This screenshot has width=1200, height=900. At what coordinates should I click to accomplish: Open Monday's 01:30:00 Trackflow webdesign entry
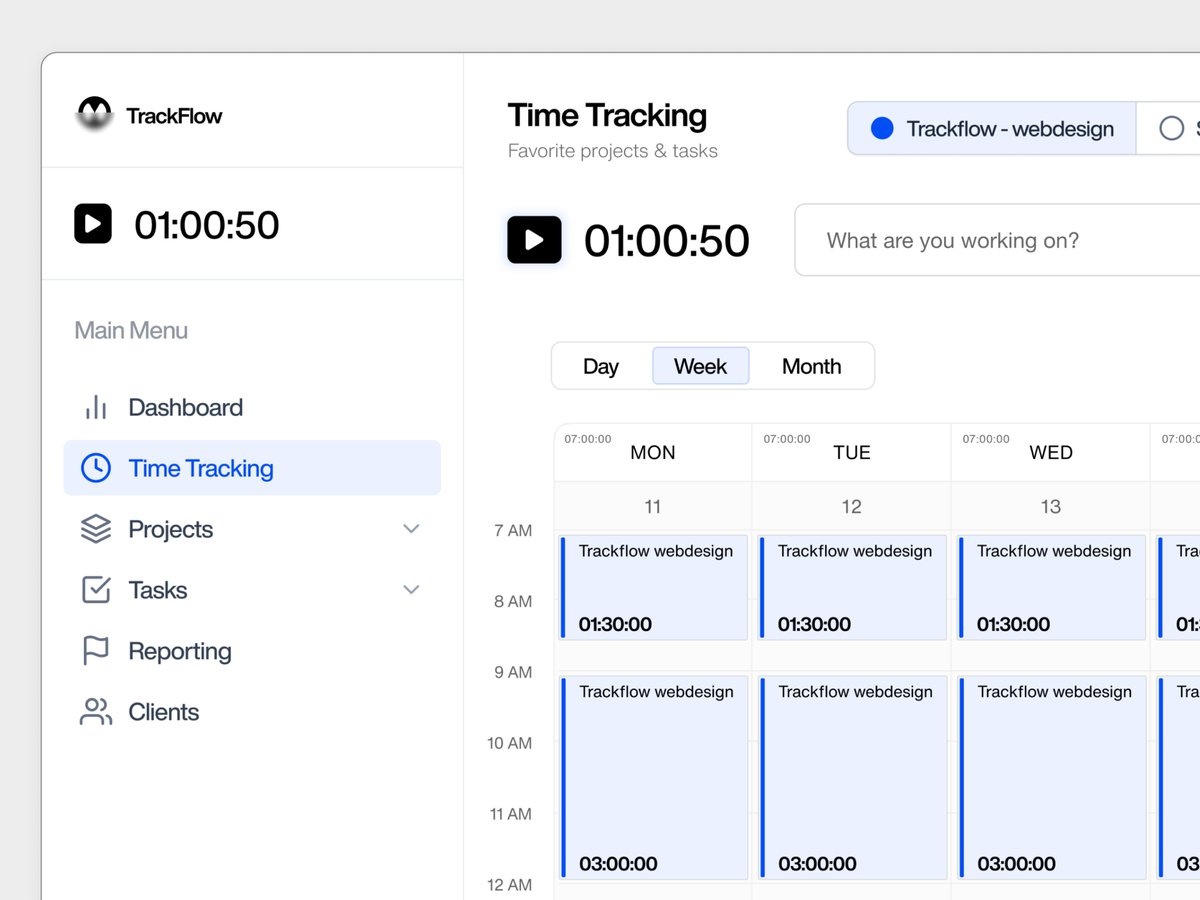[x=653, y=587]
